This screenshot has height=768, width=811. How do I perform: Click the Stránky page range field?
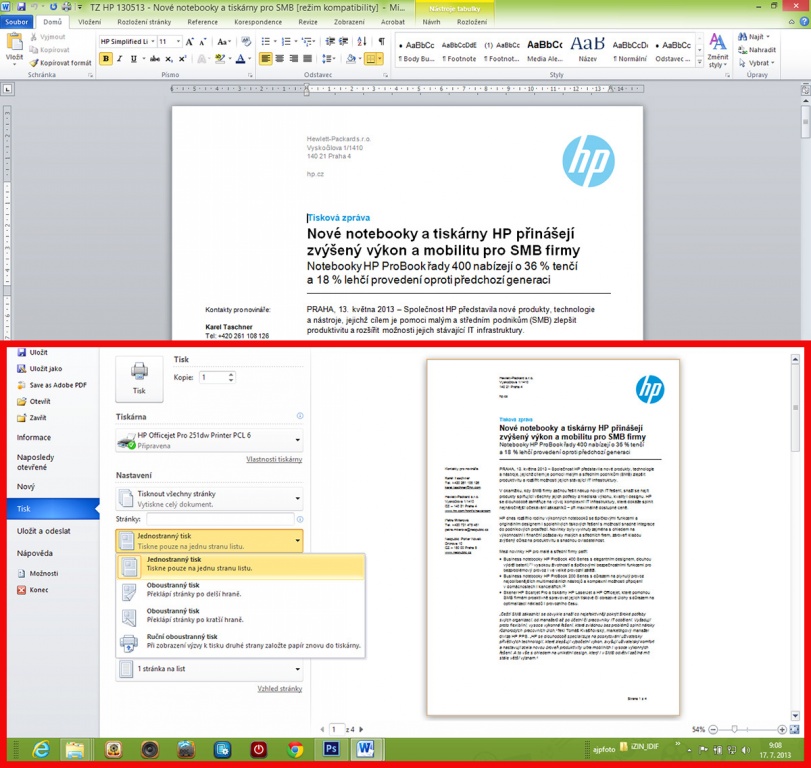pyautogui.click(x=220, y=519)
